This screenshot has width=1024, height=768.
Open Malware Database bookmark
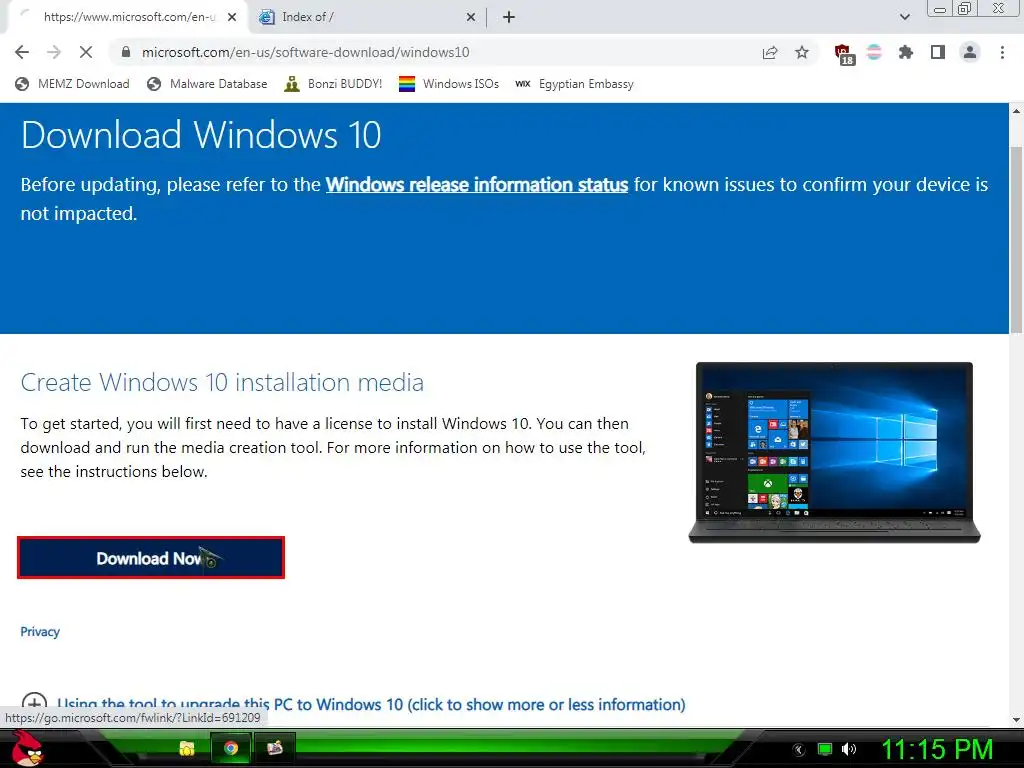[x=207, y=84]
